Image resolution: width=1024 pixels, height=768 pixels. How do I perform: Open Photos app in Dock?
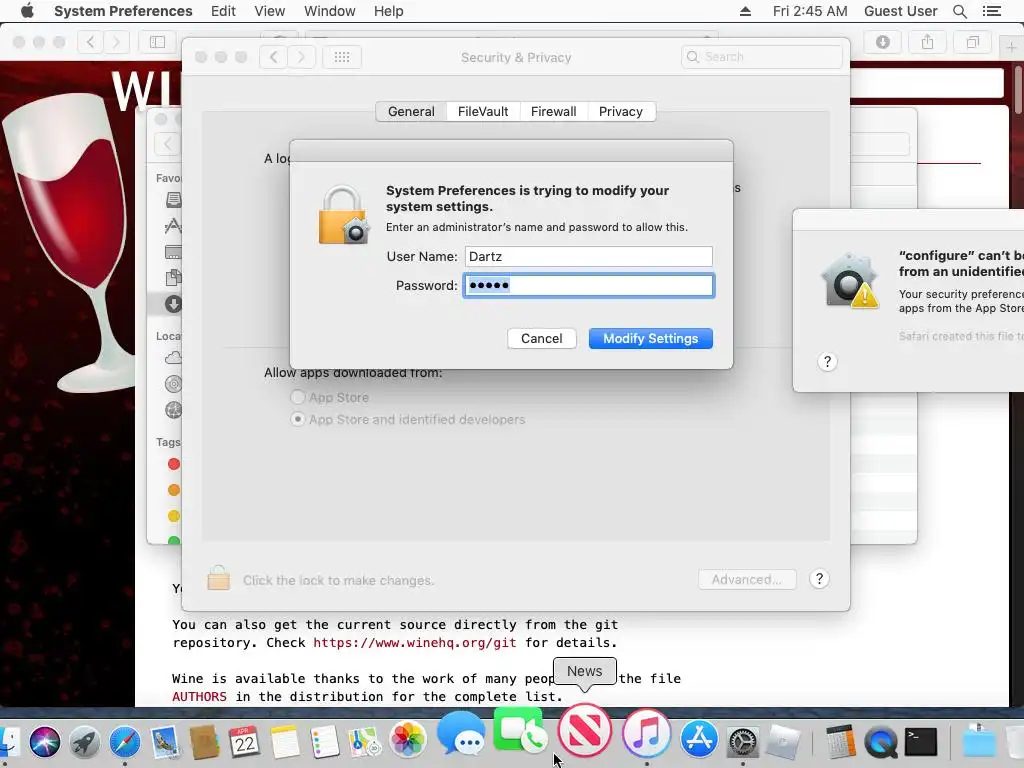408,740
